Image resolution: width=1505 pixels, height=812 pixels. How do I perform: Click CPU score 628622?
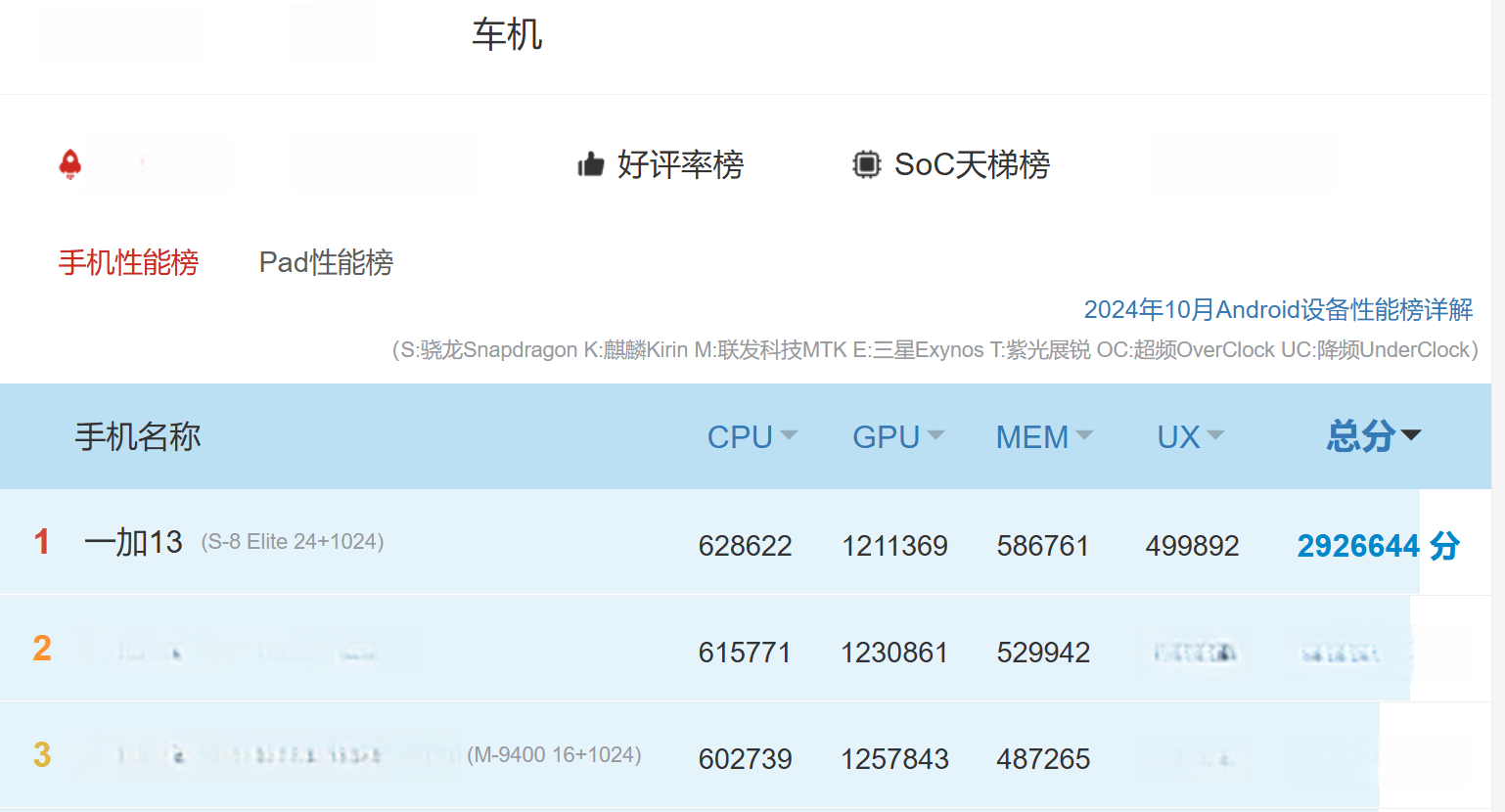pos(746,546)
